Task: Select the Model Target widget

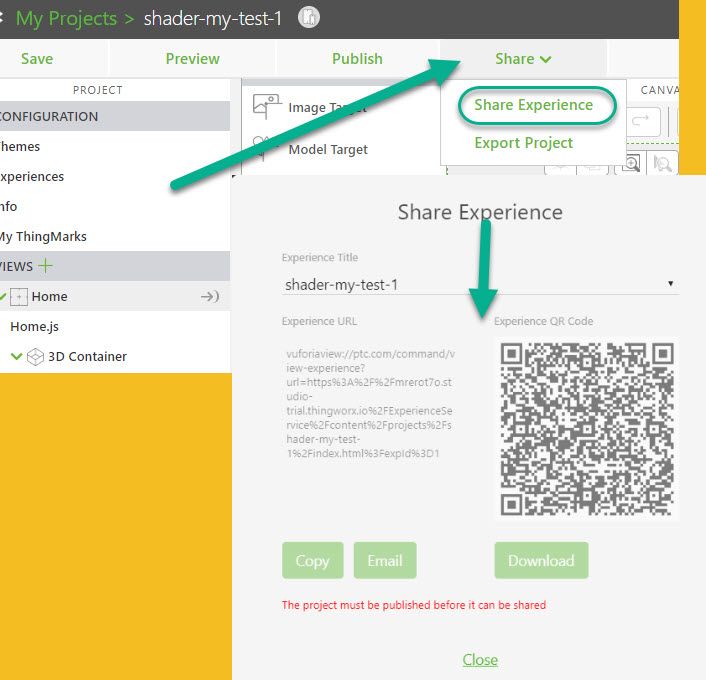Action: (328, 149)
